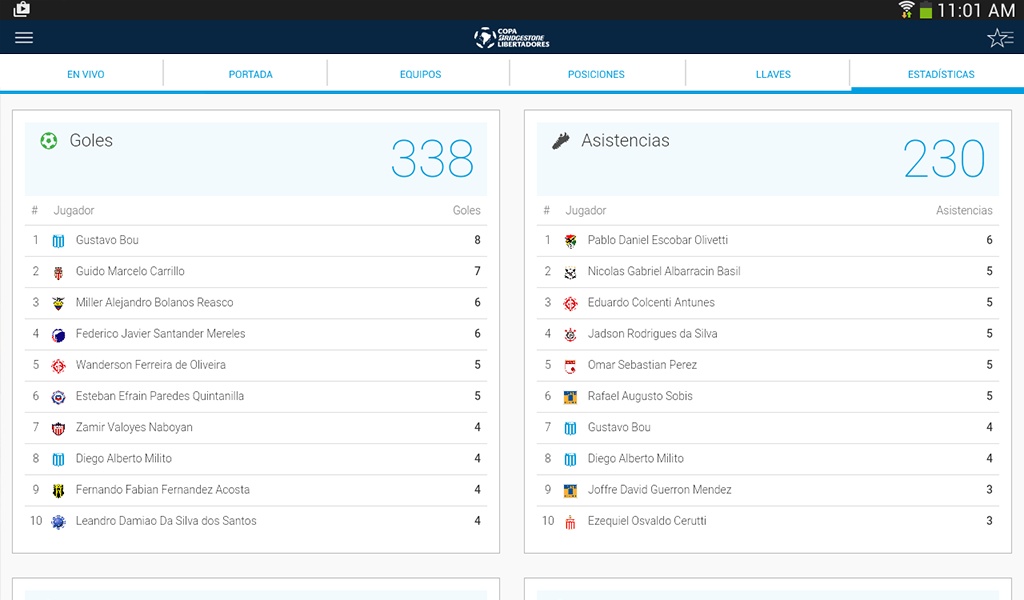Select the POSICIONES tab
The width and height of the screenshot is (1024, 600).
(596, 74)
